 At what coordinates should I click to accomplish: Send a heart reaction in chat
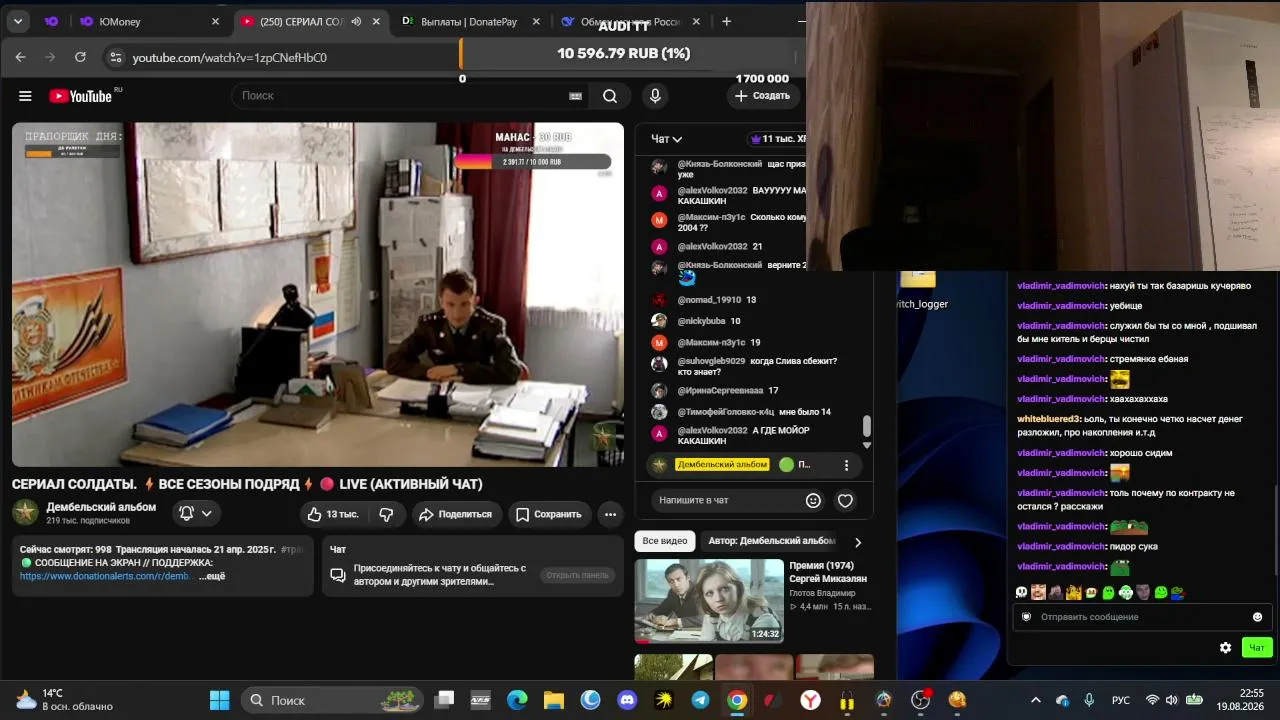click(845, 500)
